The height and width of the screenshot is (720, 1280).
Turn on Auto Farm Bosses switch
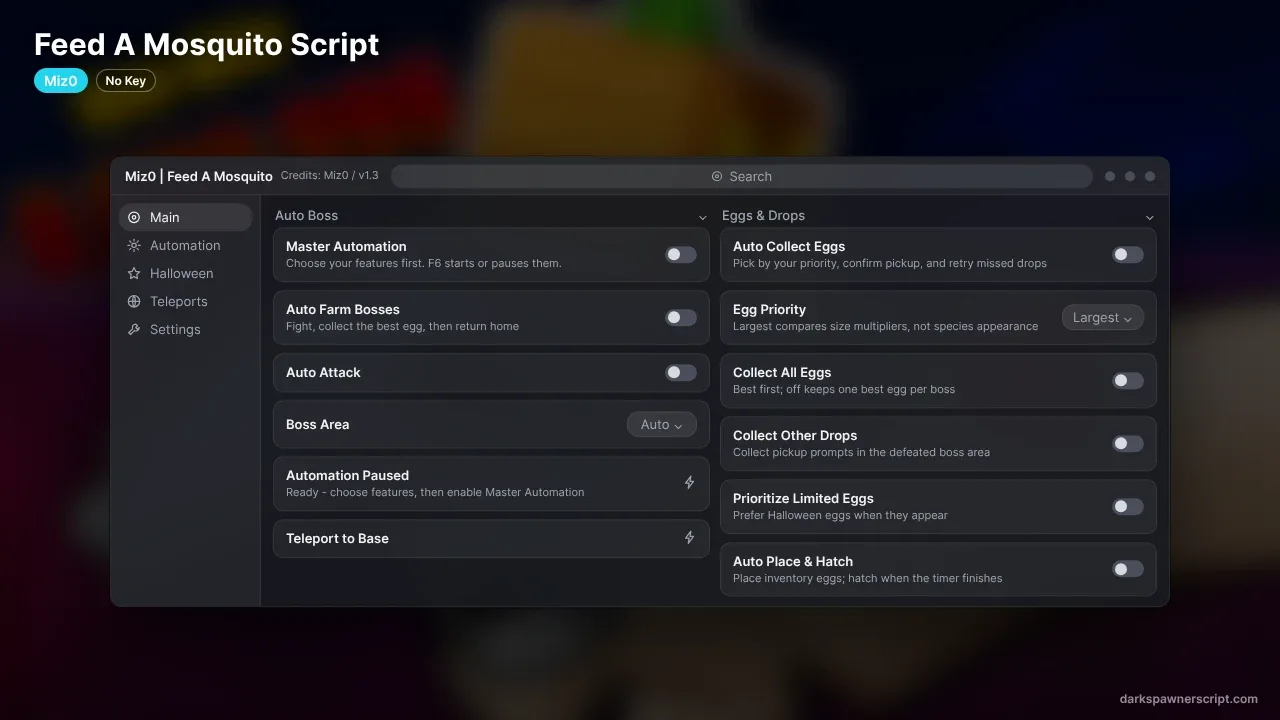pos(681,318)
